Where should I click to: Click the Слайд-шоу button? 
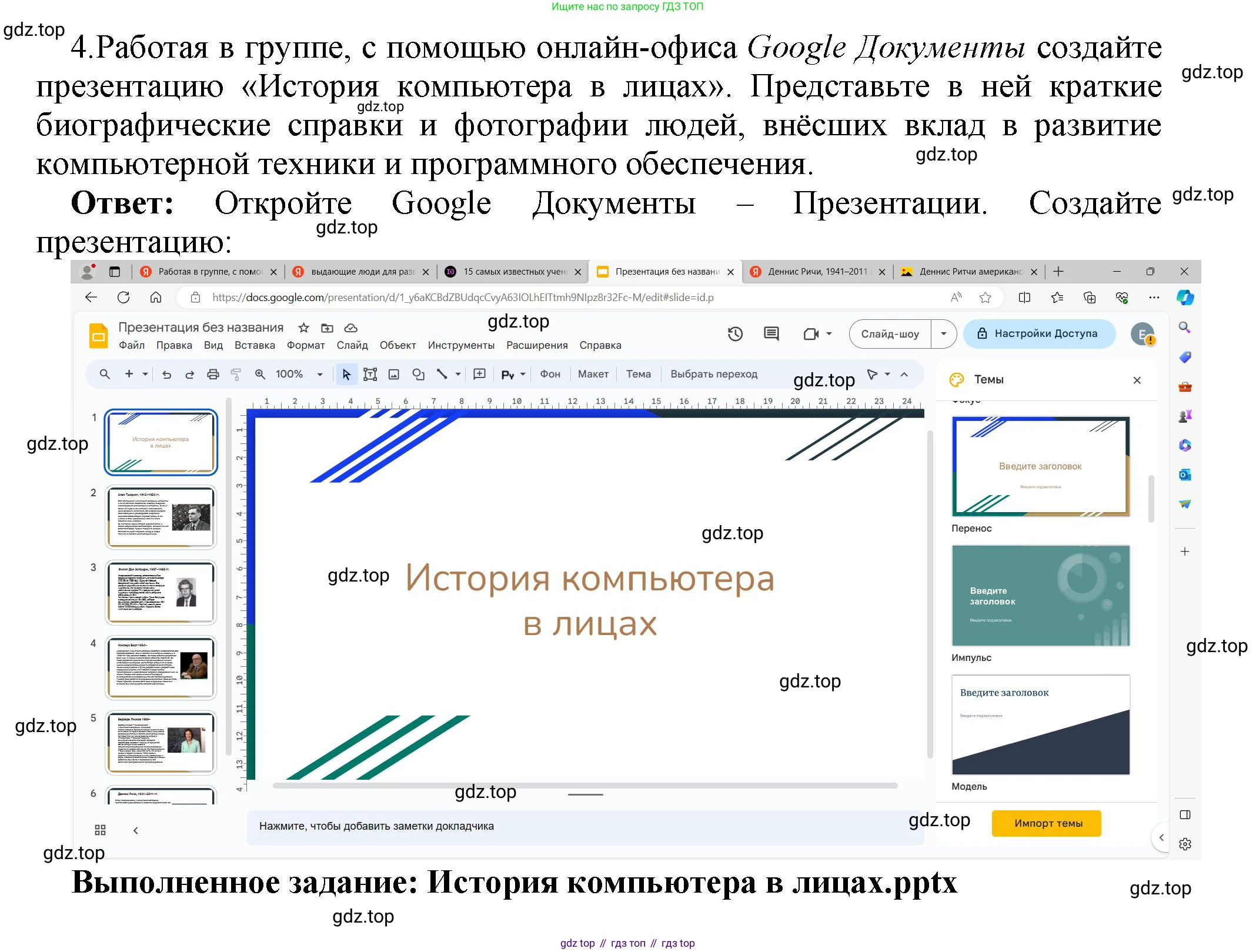[890, 334]
